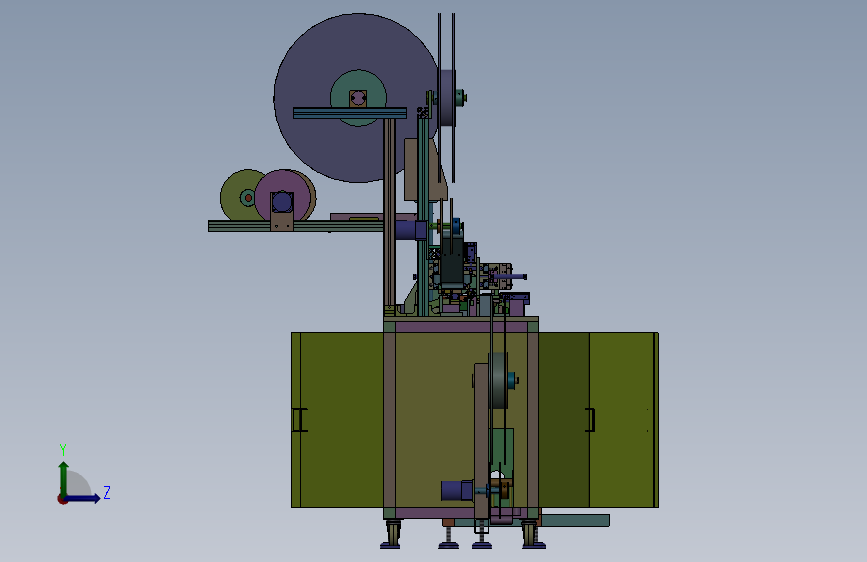This screenshot has height=562, width=867.
Task: Select the long horizontal rail holding small reels
Action: [x=296, y=226]
